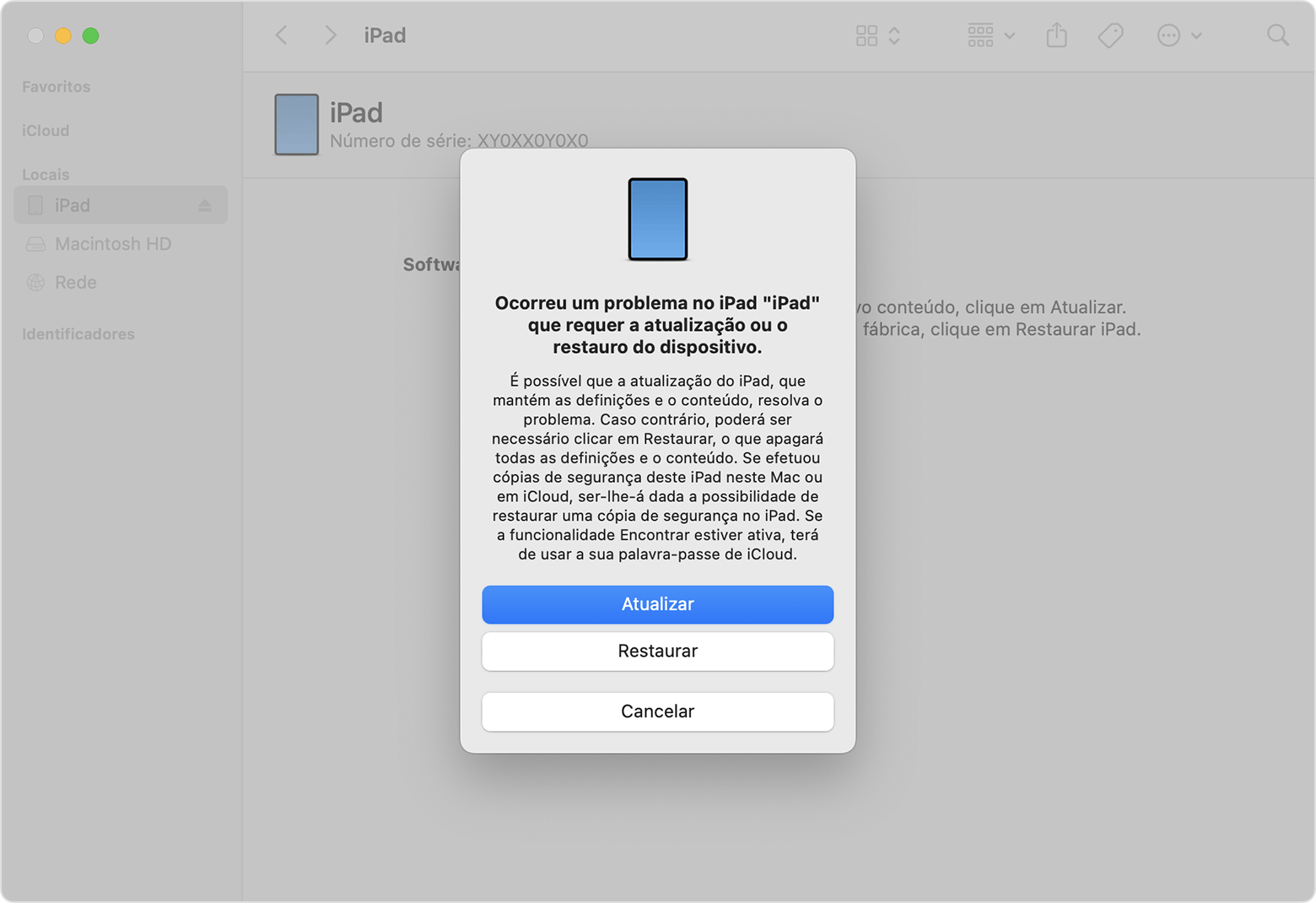
Task: Click the Share icon in toolbar
Action: tap(1056, 35)
